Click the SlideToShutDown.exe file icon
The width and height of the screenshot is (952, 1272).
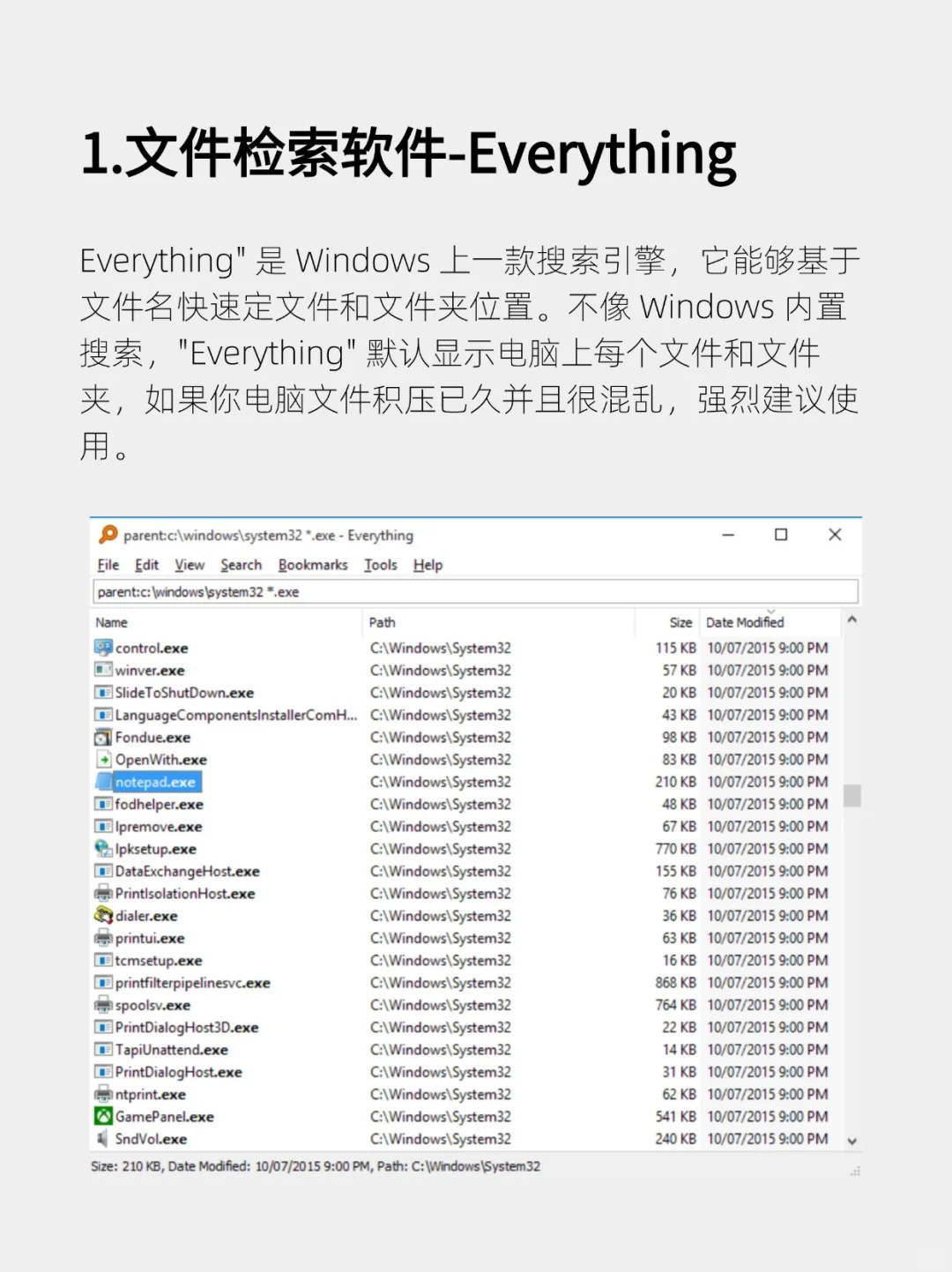(103, 692)
